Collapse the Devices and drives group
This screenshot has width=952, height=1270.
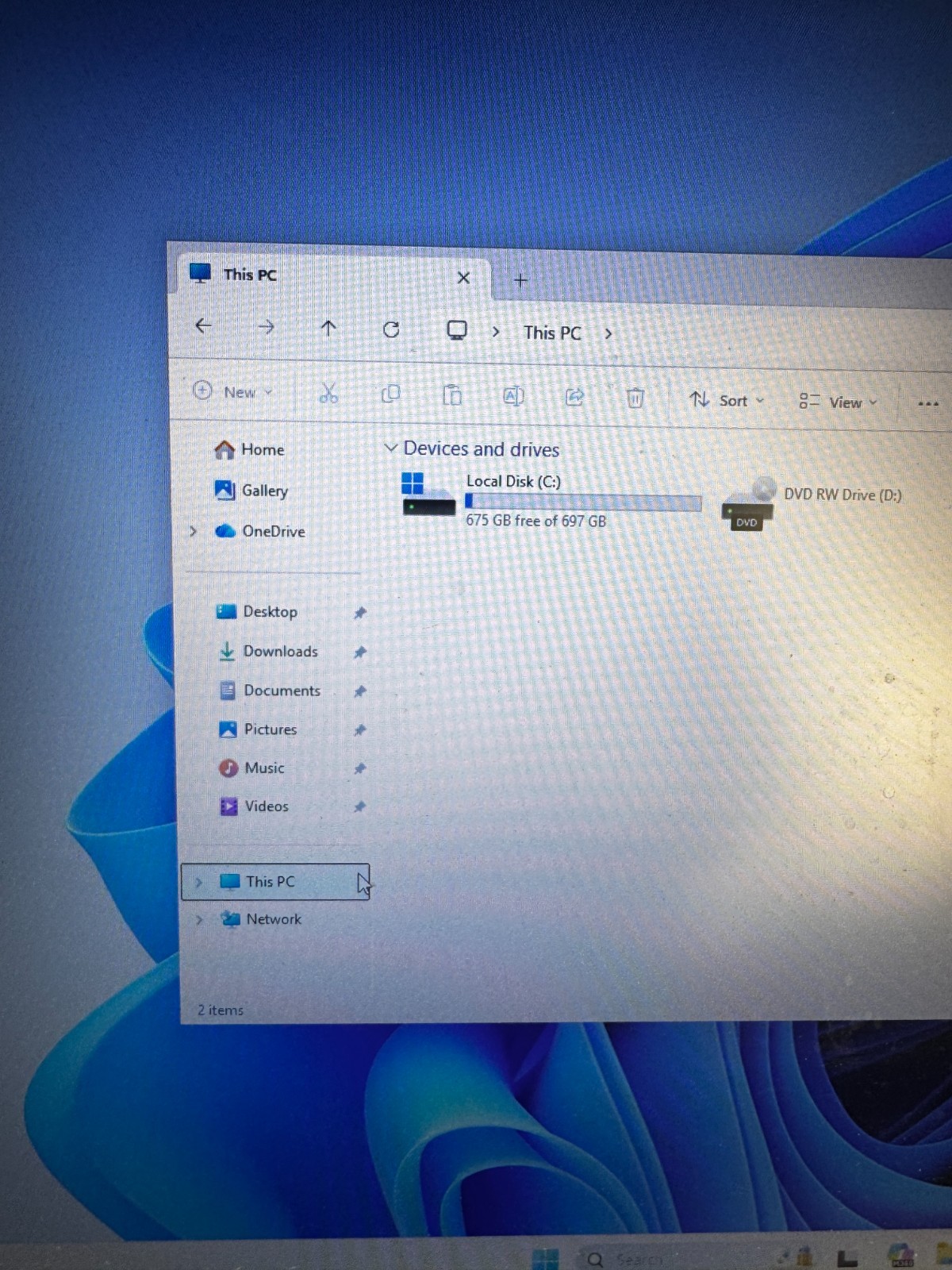point(390,448)
